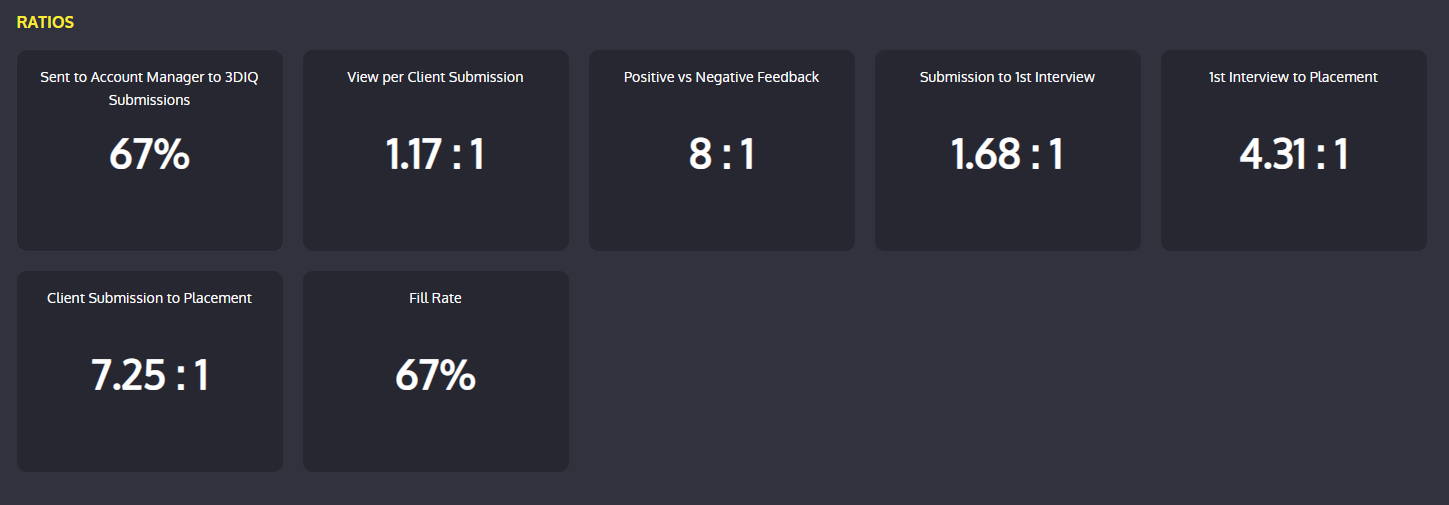This screenshot has height=505, width=1449.
Task: Click the 4.31 : 1 ratio value
Action: point(1294,154)
